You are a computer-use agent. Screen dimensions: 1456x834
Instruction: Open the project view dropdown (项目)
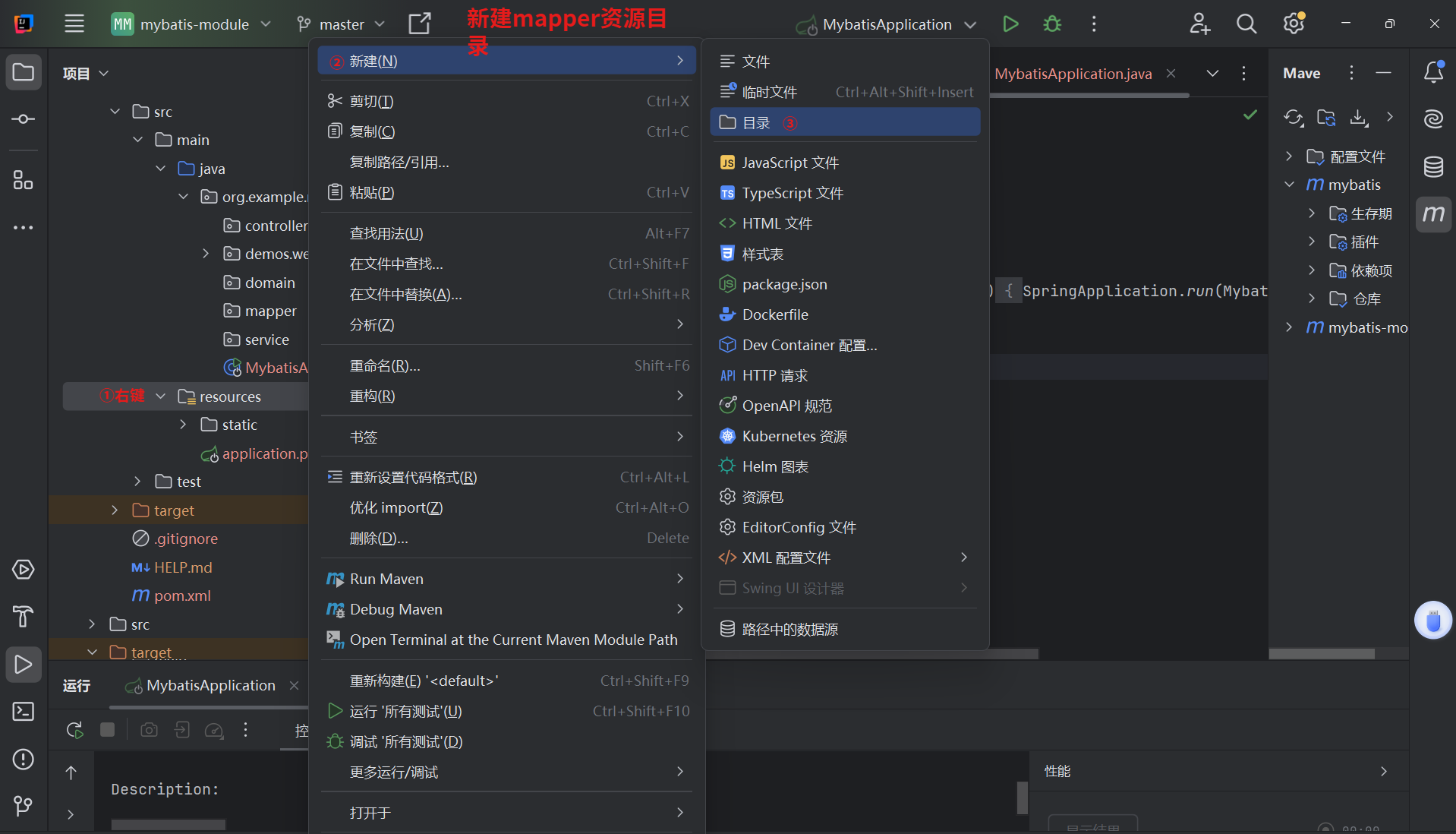[86, 74]
